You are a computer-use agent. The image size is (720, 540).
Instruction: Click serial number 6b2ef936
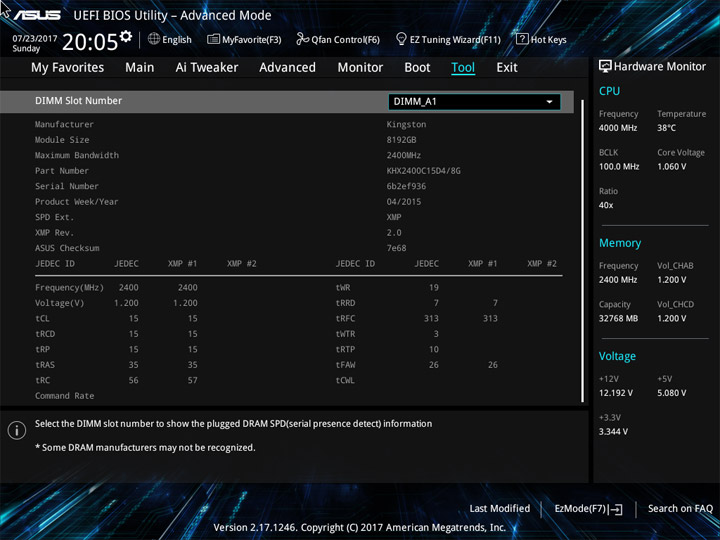[x=406, y=186]
